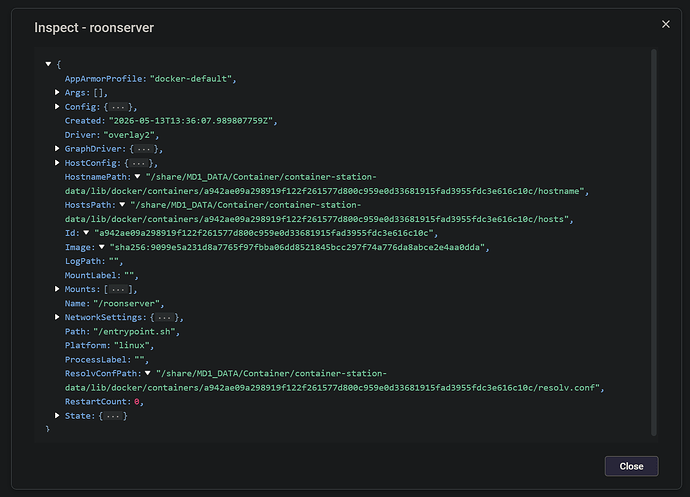The image size is (690, 497).
Task: Expand the HostConfig object
Action: [x=57, y=163]
